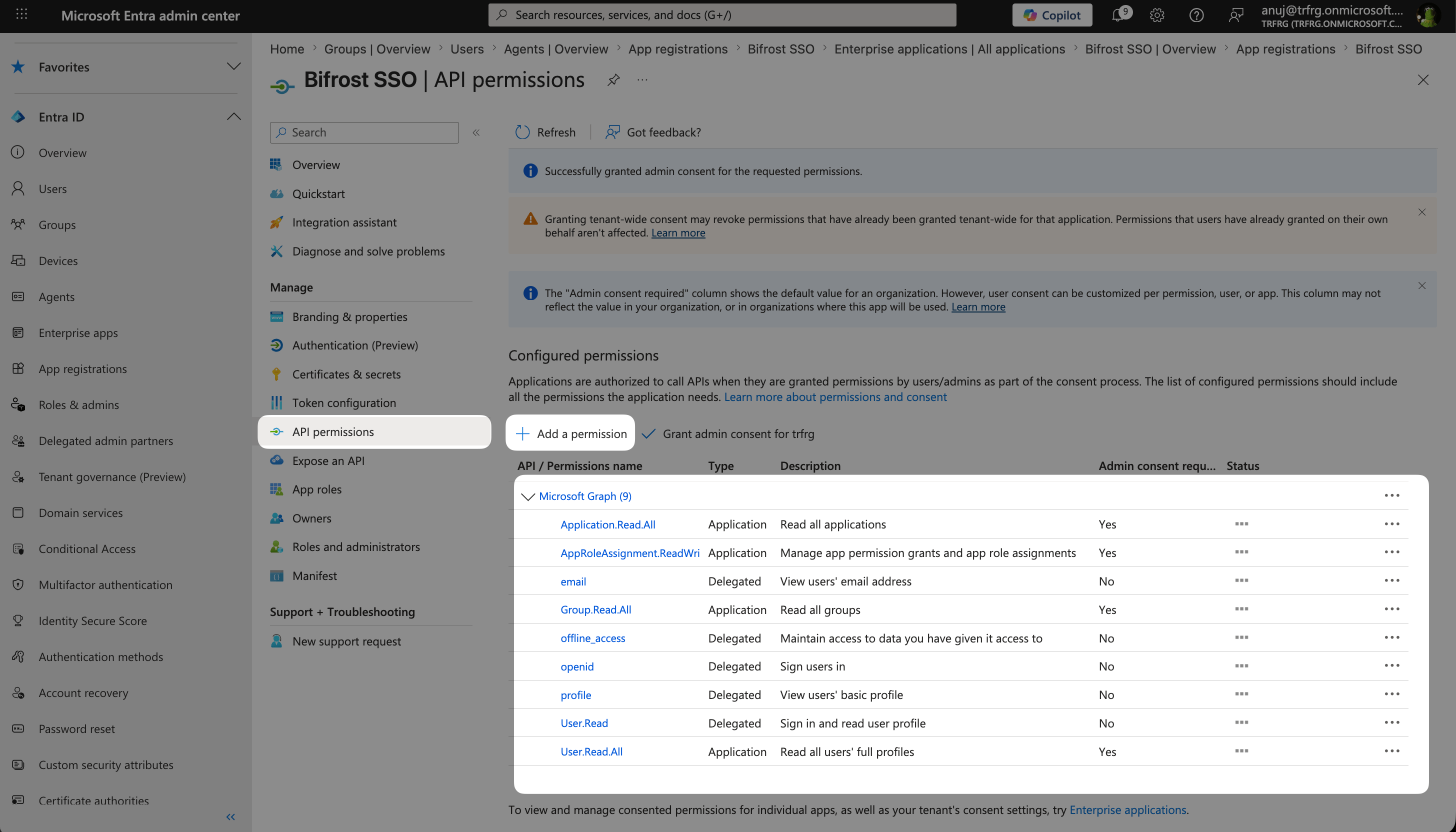Open the help question mark icon
The width and height of the screenshot is (1456, 832).
(1196, 15)
